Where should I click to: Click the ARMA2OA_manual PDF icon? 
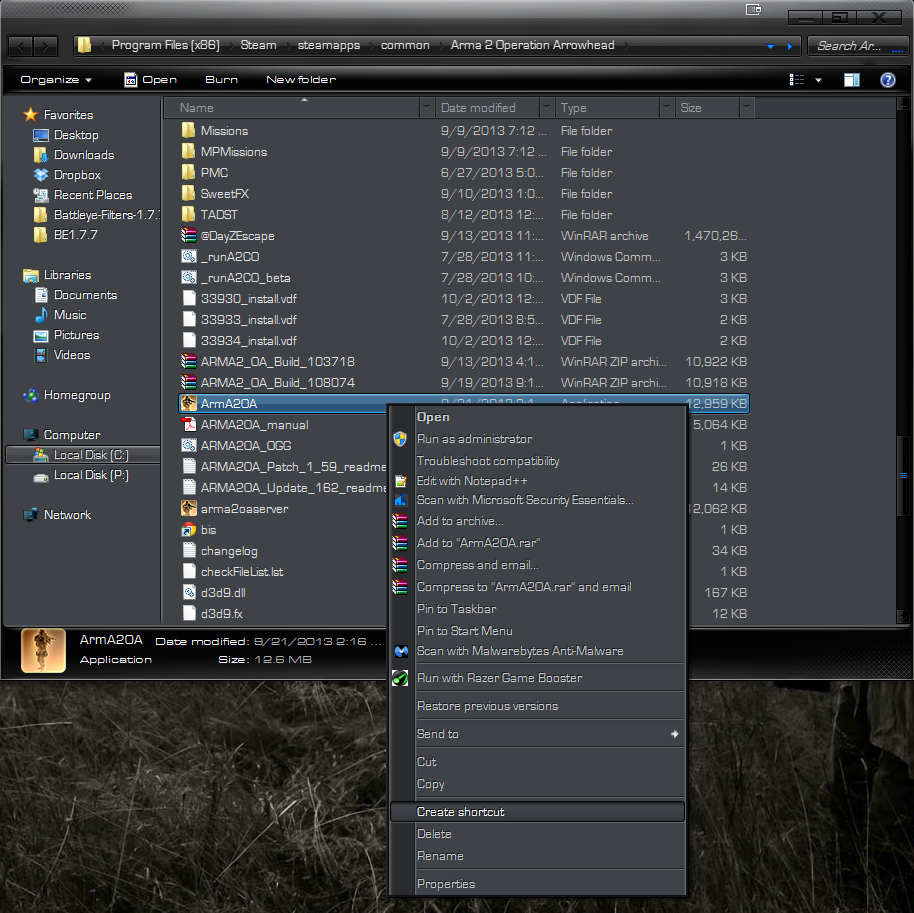point(188,424)
